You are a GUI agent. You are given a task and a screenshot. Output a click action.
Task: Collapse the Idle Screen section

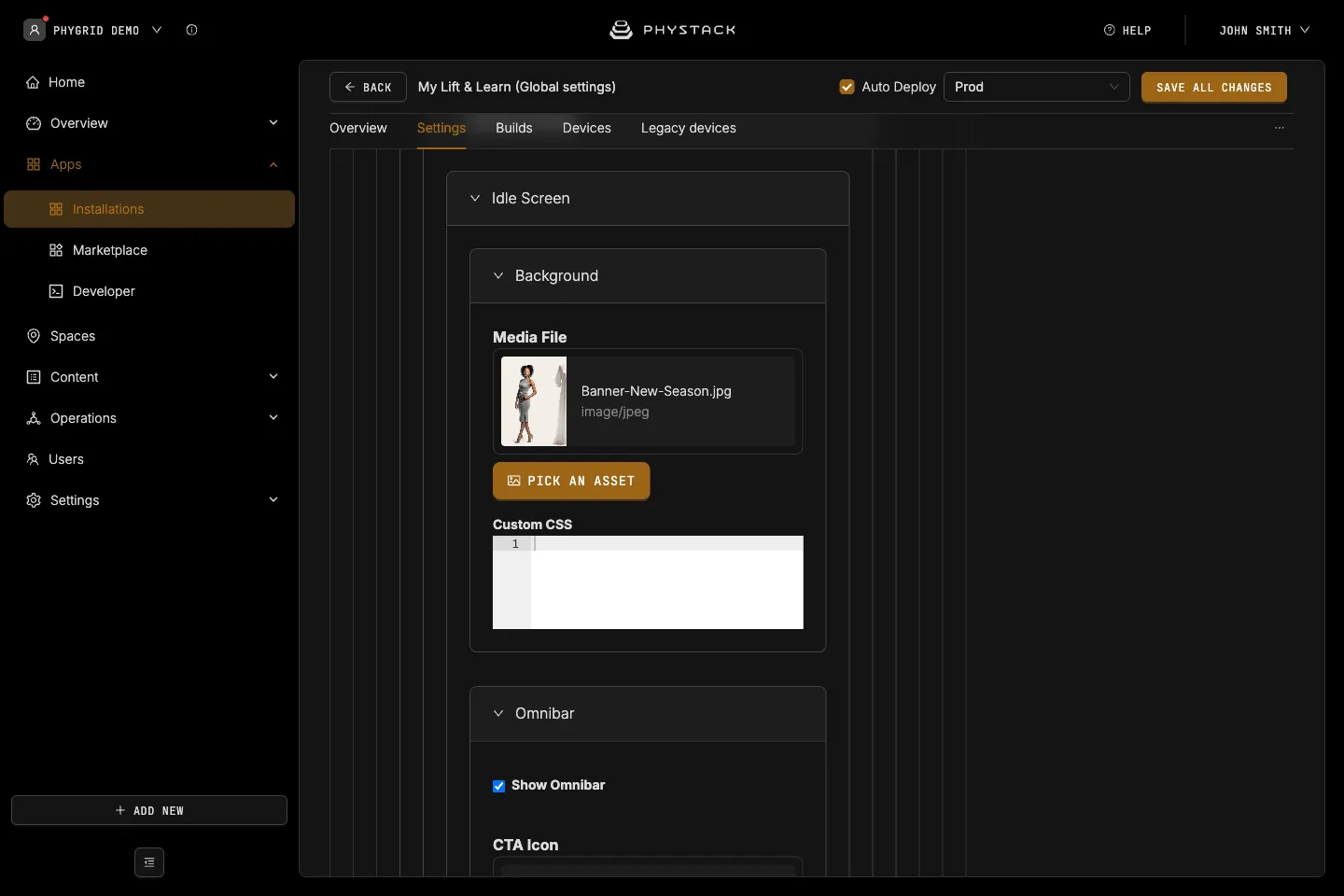475,198
